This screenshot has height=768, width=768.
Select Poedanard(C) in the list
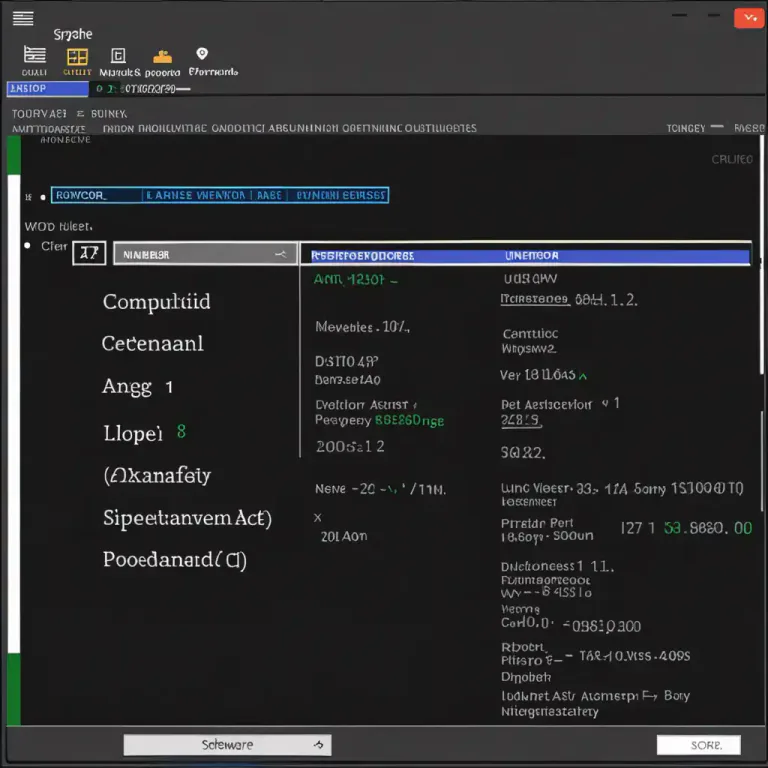point(174,560)
